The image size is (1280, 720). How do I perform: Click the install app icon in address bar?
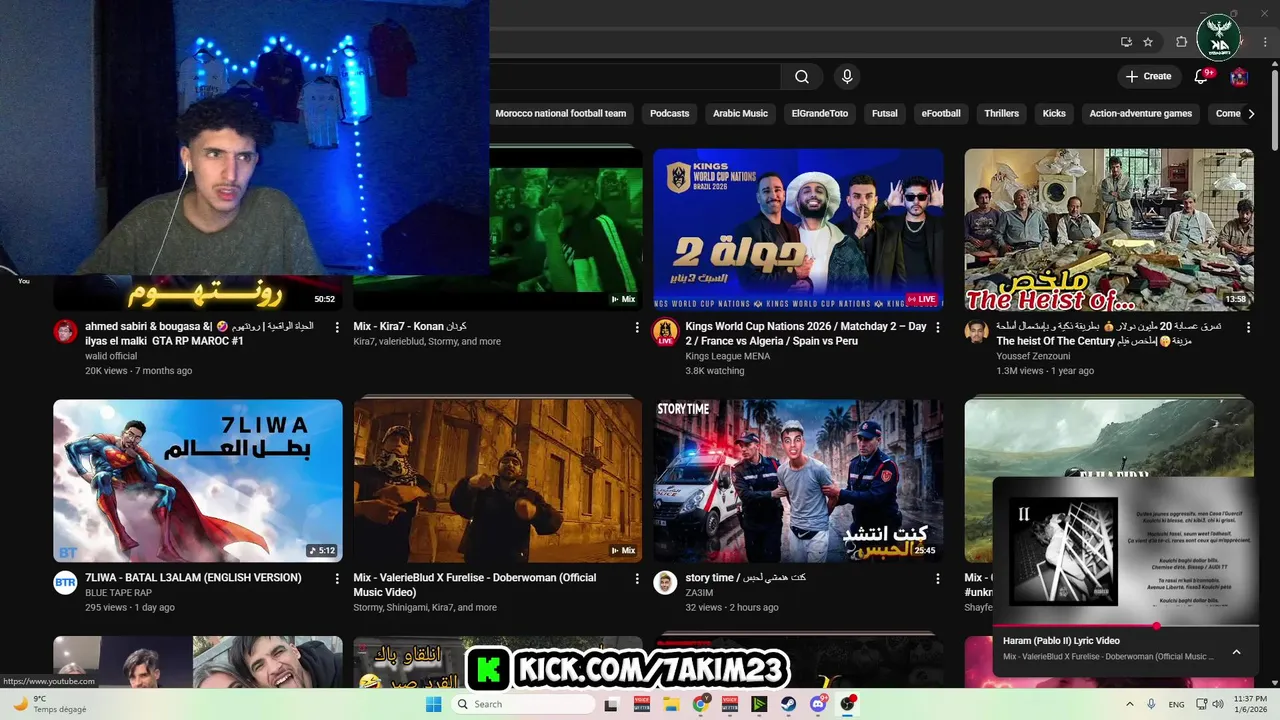tap(1126, 42)
